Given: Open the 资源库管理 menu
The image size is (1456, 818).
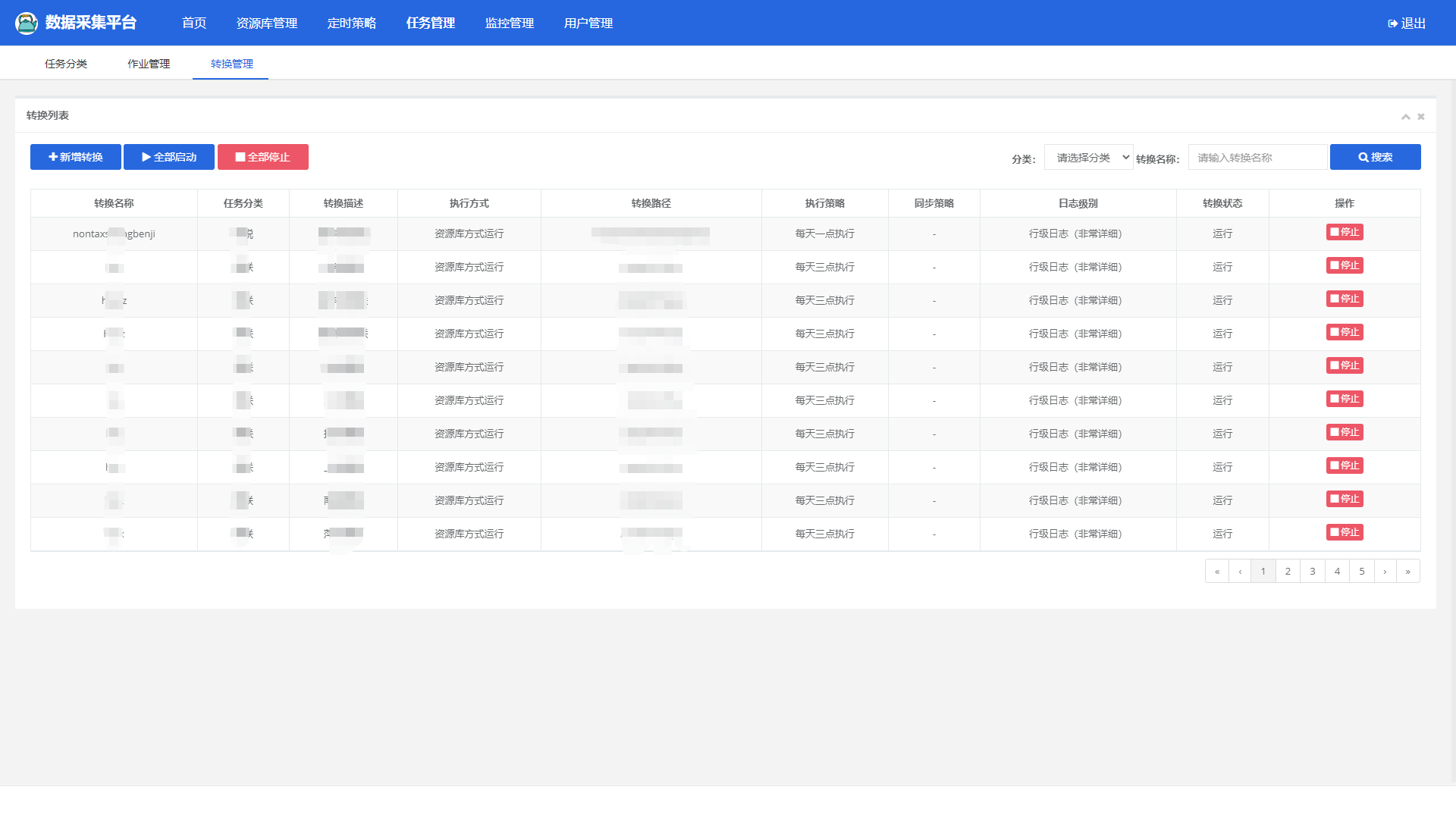Looking at the screenshot, I should 267,24.
